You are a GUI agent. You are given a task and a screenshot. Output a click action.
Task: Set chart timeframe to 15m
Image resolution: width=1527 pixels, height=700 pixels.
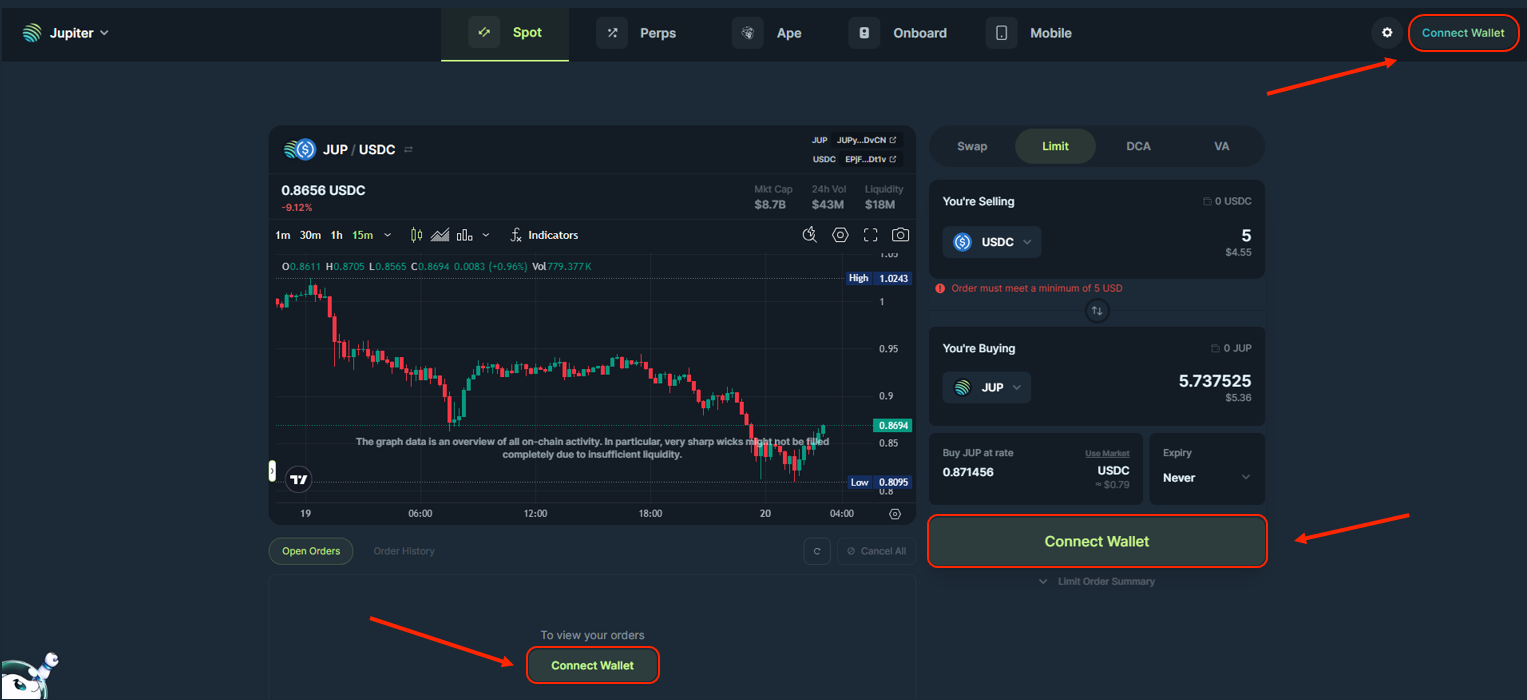362,235
